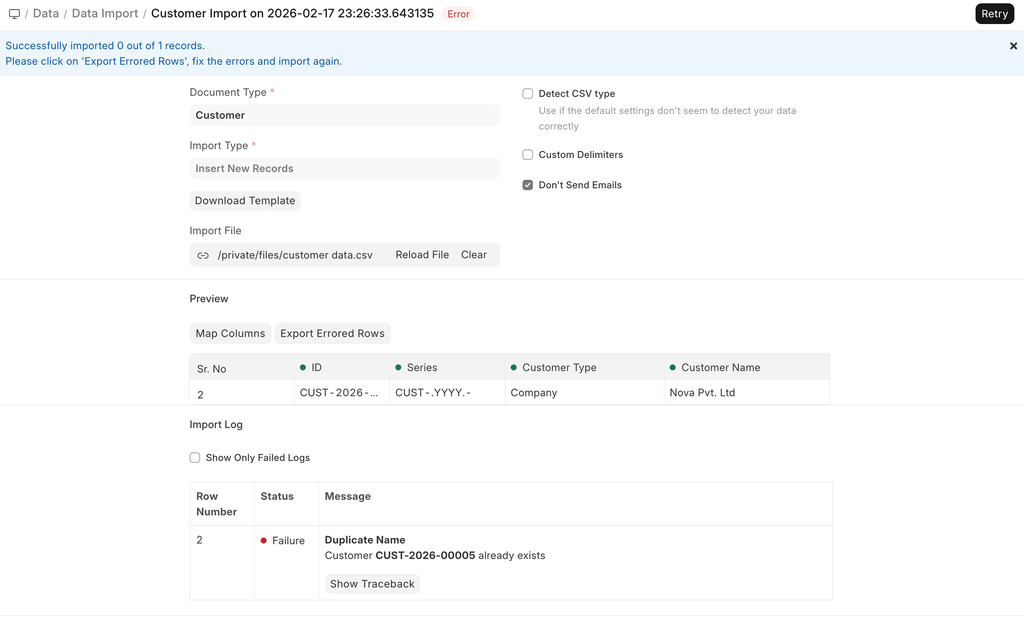Toggle the Custom Delimiters checkbox
Viewport: 1024px width, 633px height.
(528, 155)
